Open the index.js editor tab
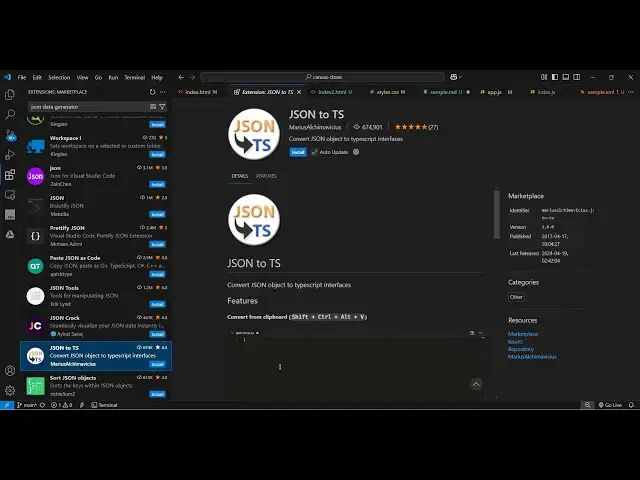Screen dimensions: 640x480 tap(546, 92)
